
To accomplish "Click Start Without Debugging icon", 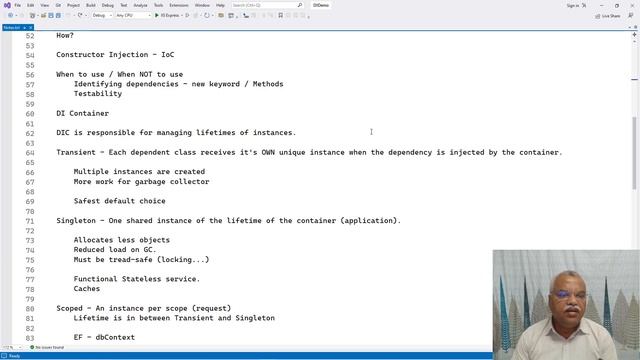I will click(187, 15).
